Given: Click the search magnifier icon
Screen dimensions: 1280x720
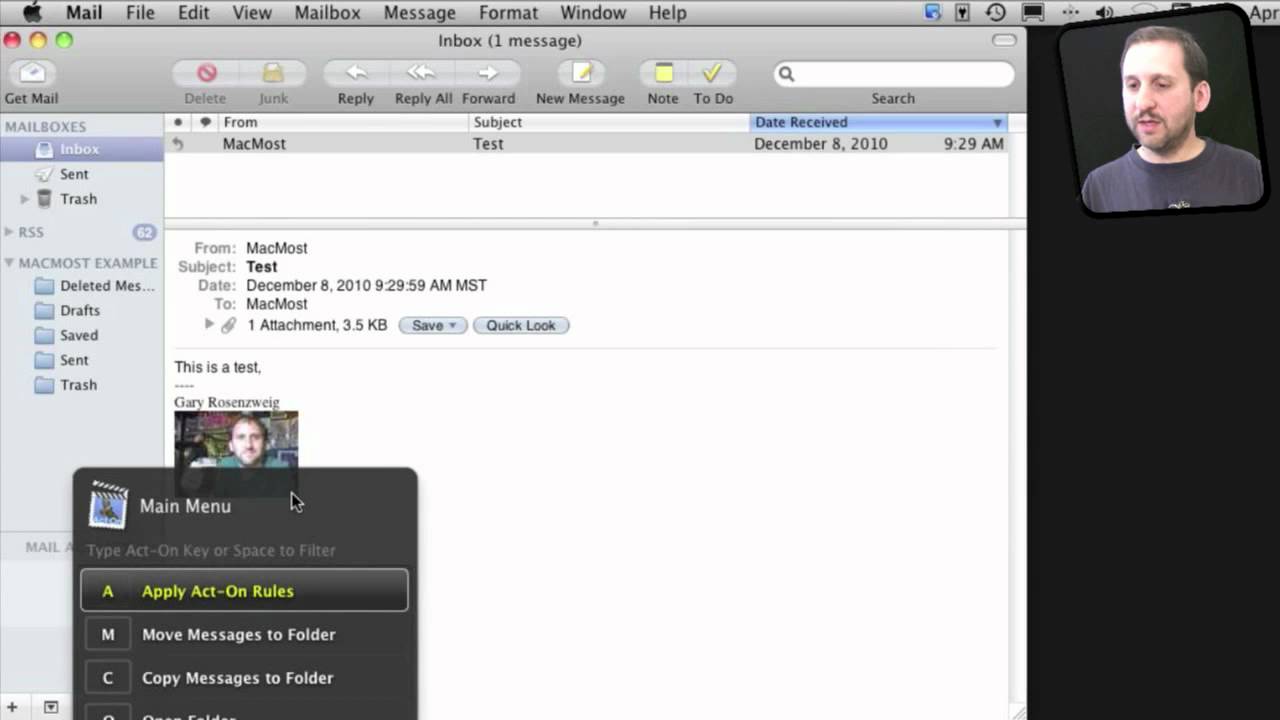Looking at the screenshot, I should click(x=786, y=74).
